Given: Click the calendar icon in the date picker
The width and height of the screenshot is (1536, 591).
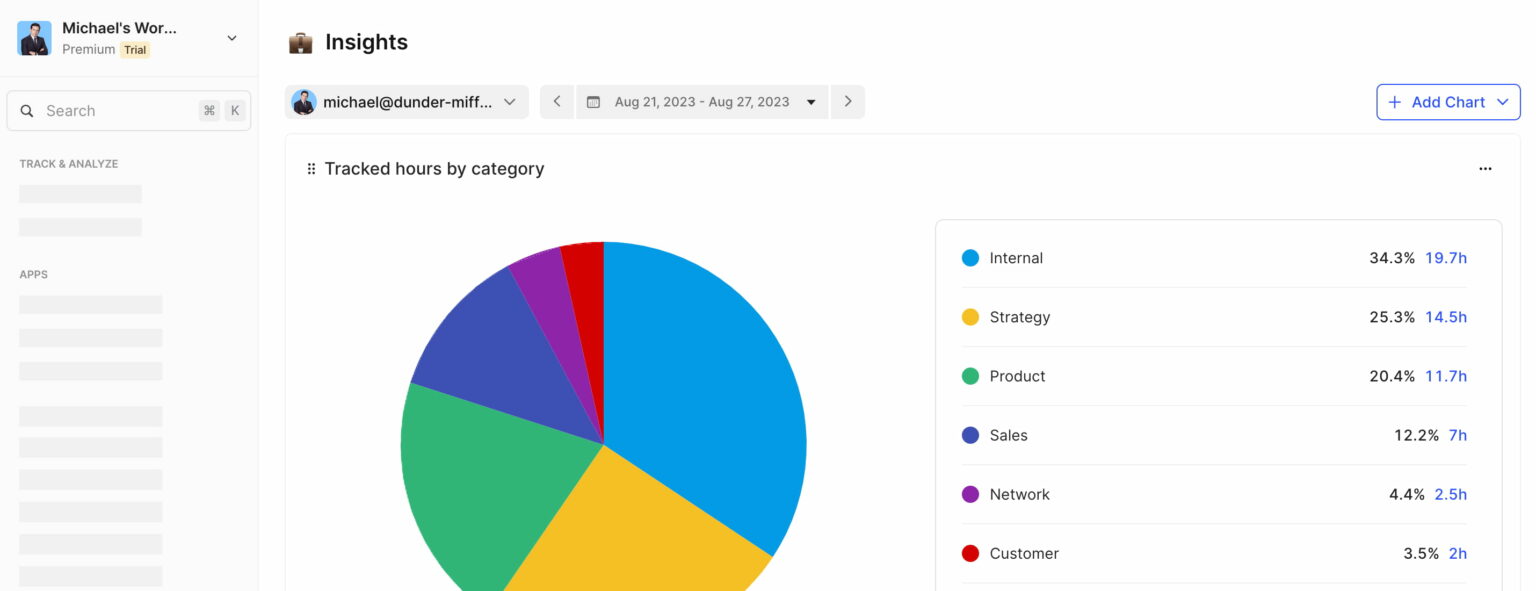Looking at the screenshot, I should tap(594, 101).
